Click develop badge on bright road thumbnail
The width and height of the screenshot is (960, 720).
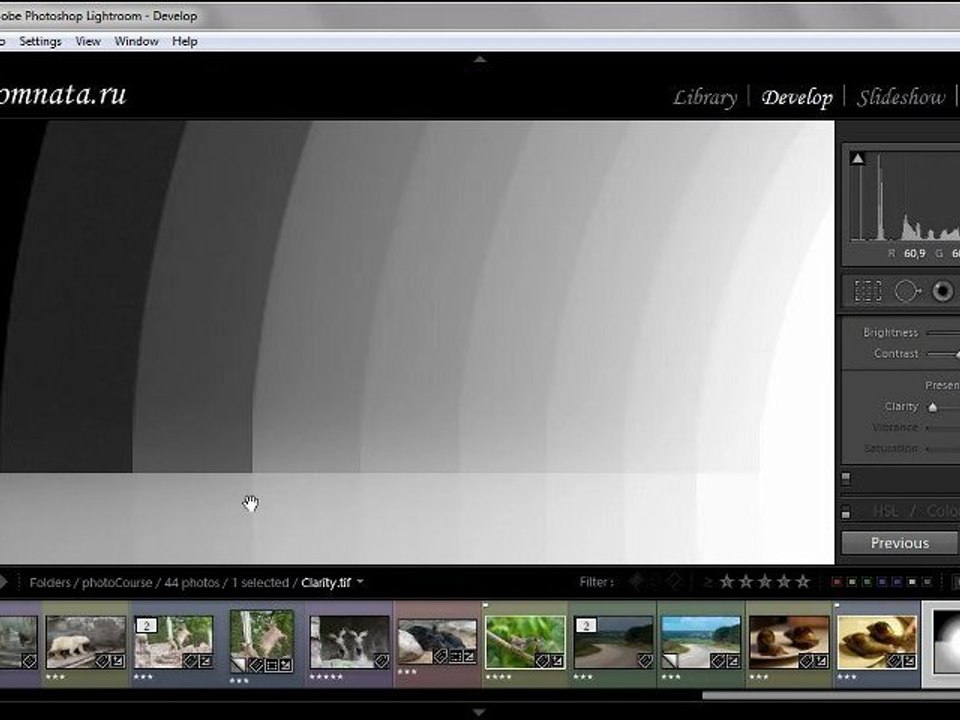(x=733, y=661)
